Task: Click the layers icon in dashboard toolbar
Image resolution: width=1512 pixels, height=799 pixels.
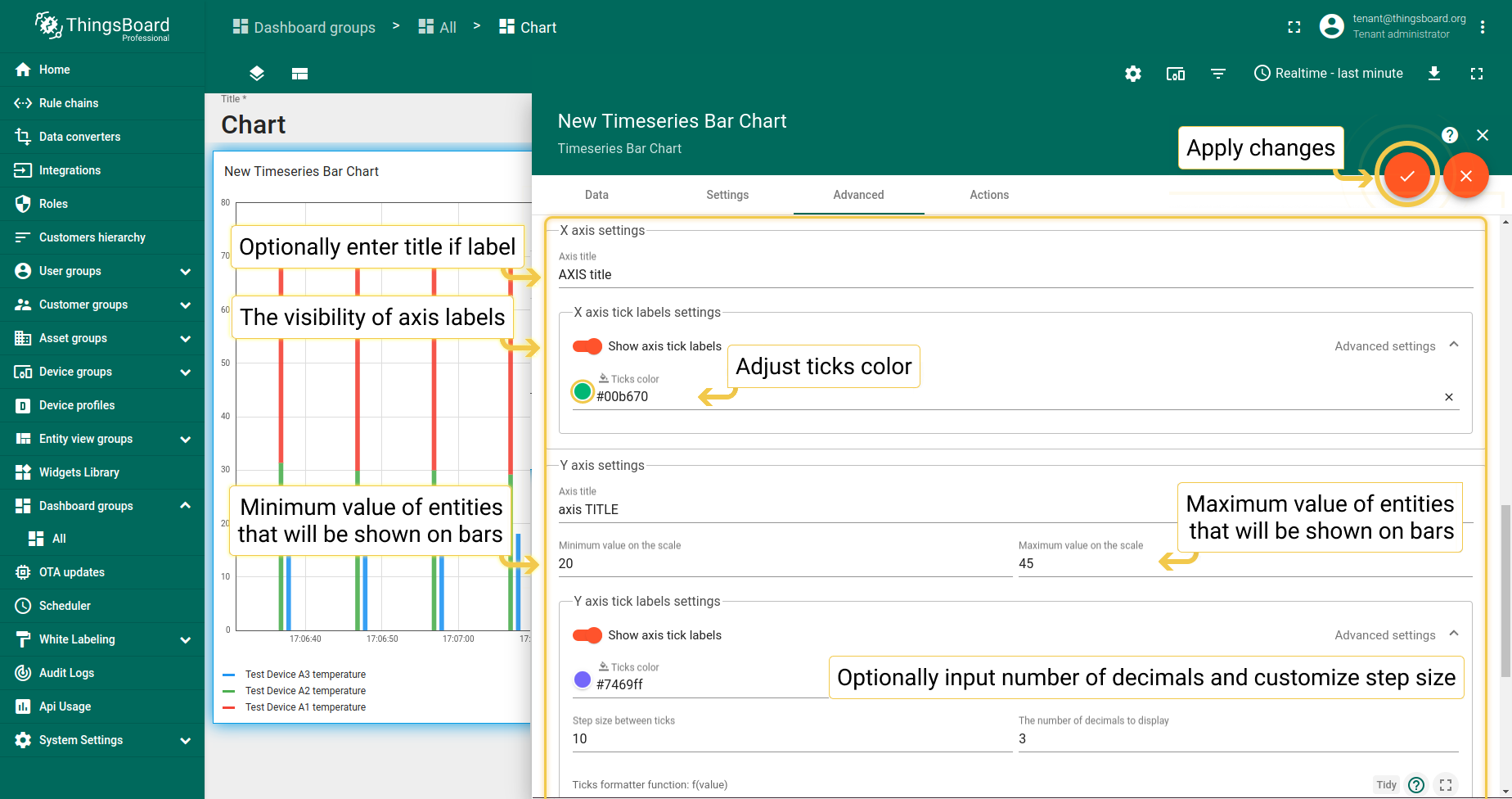Action: point(257,74)
